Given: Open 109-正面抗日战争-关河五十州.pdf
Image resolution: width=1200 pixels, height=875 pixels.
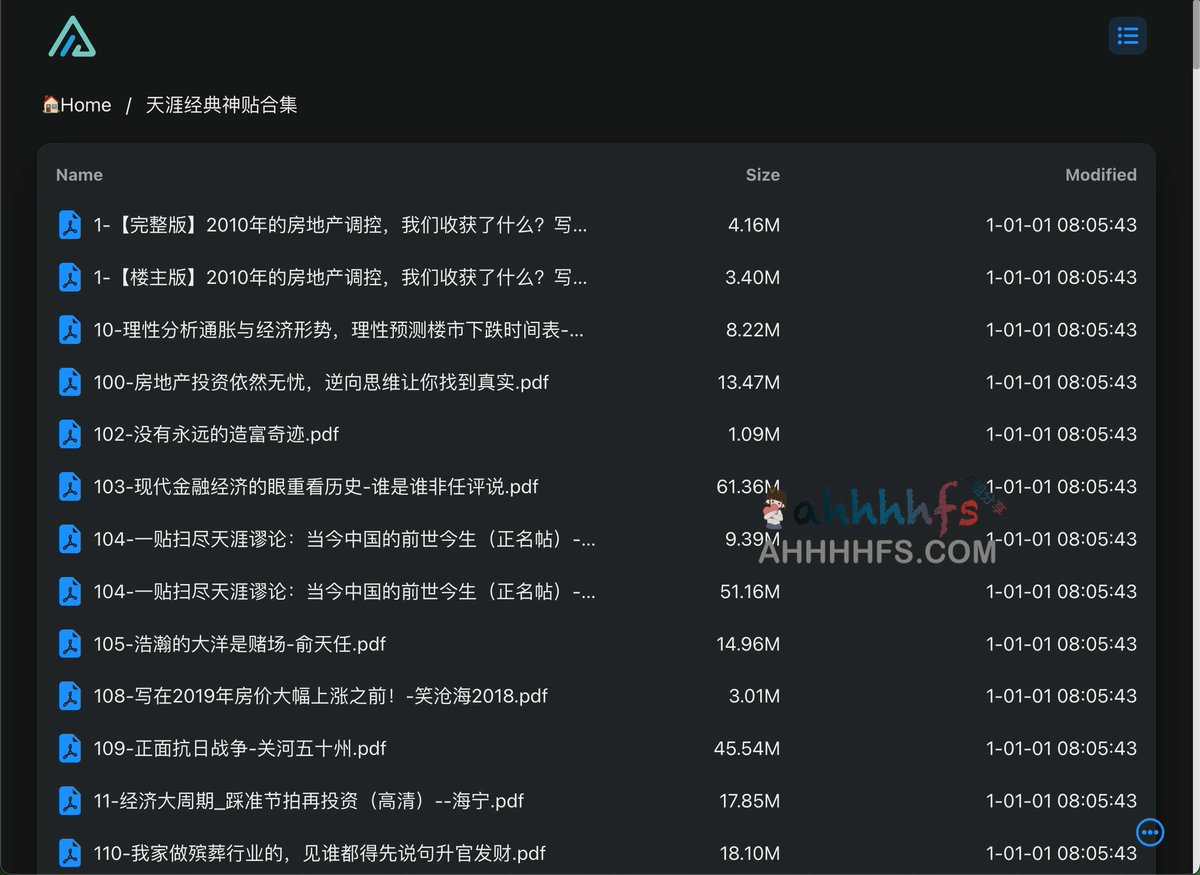Looking at the screenshot, I should (x=240, y=748).
